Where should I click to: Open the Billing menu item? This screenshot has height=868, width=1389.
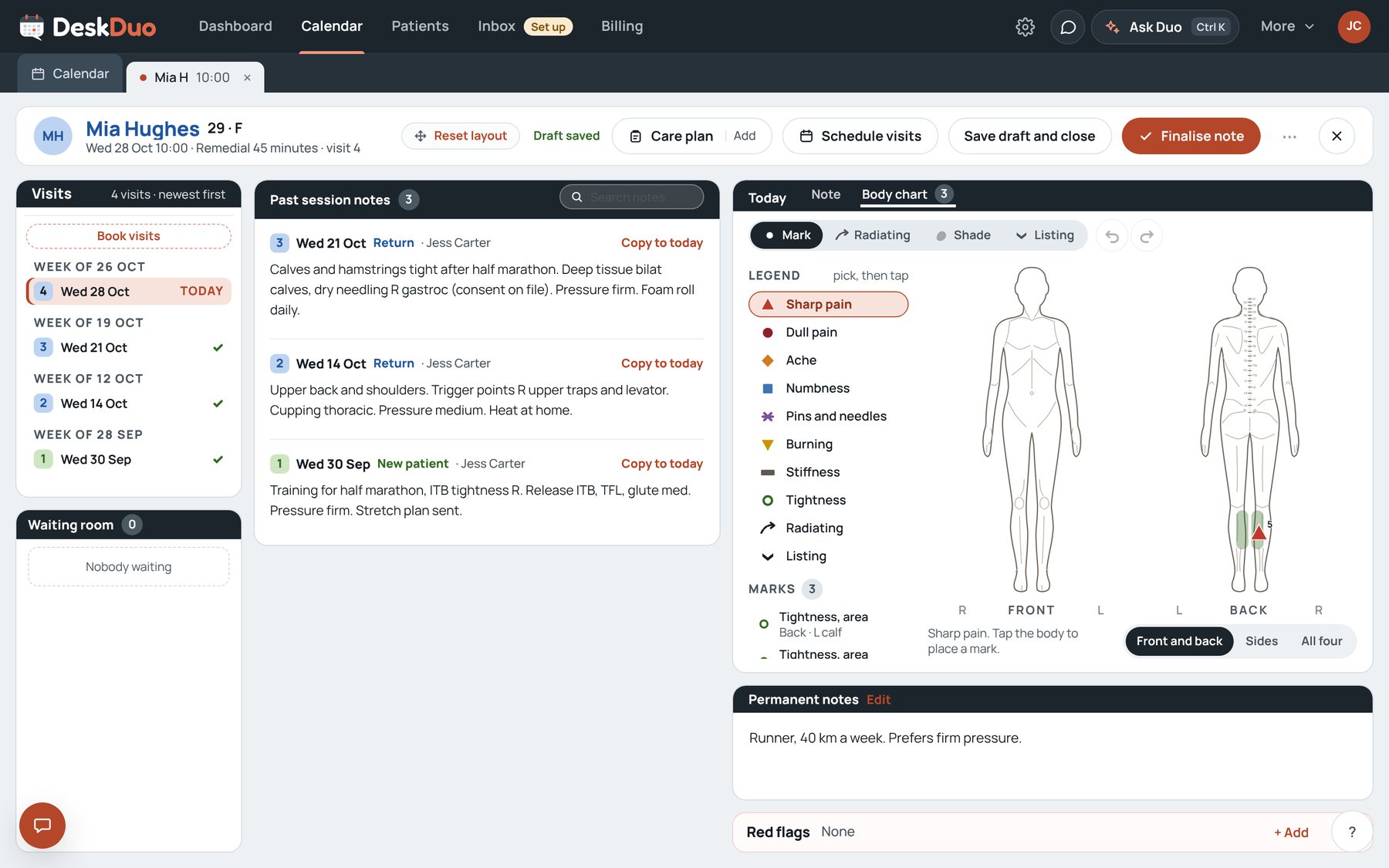pyautogui.click(x=622, y=26)
